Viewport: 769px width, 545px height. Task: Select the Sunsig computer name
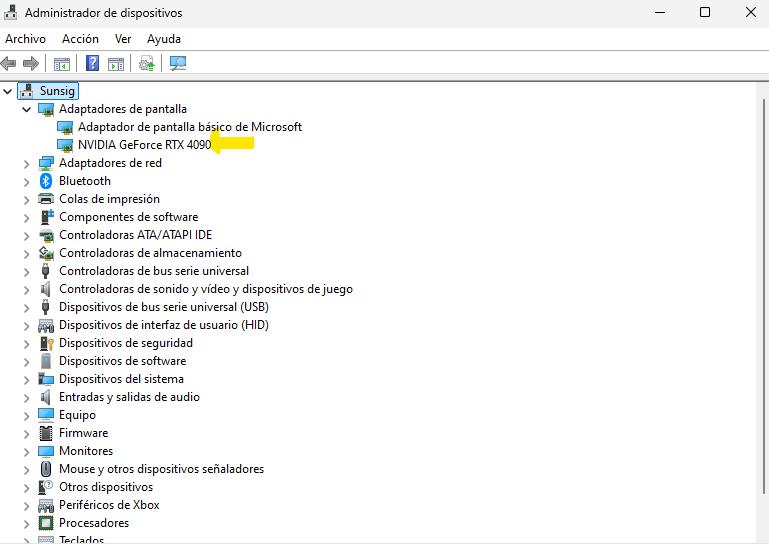(57, 91)
